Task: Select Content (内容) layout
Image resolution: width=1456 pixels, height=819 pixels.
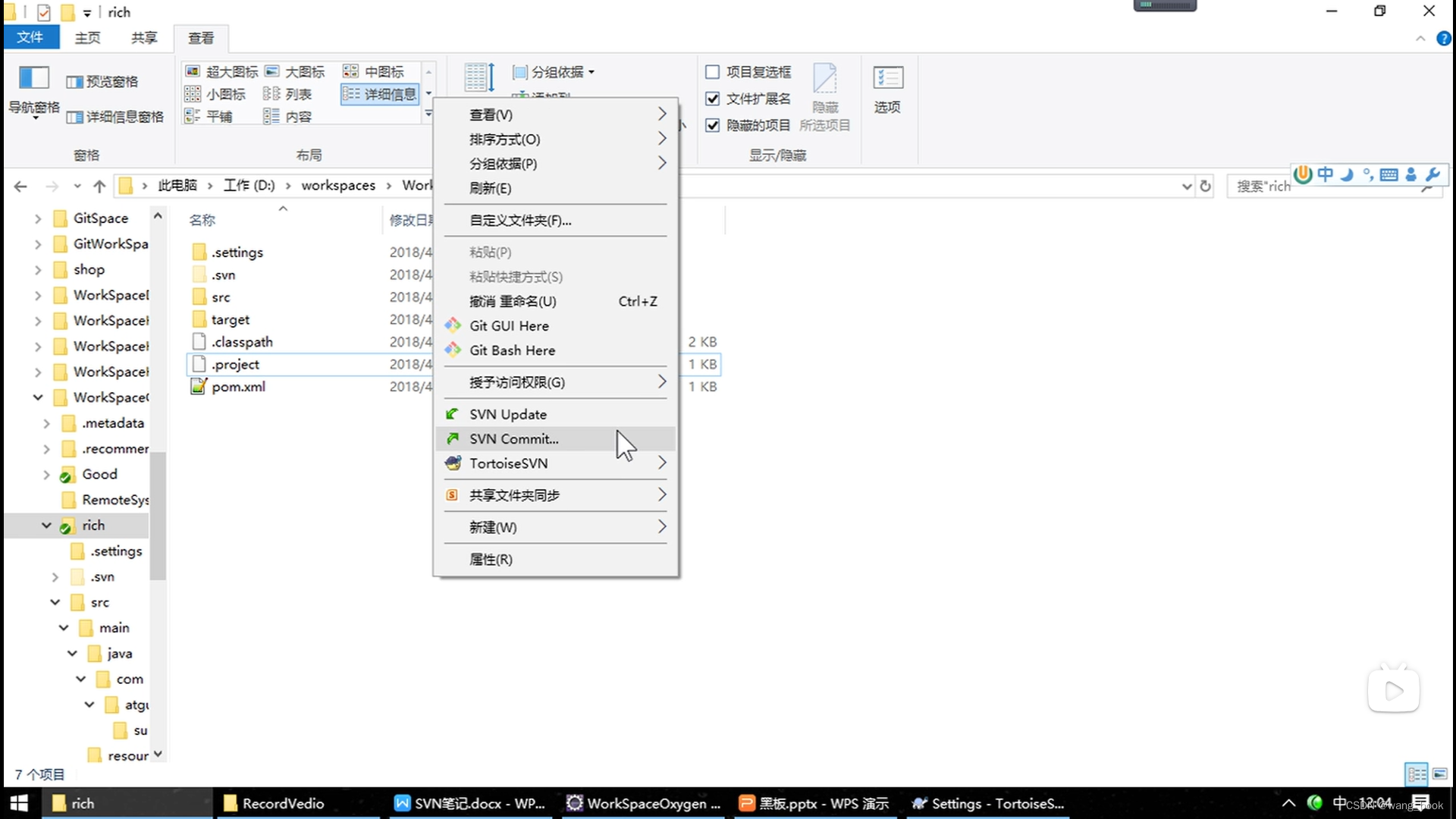Action: 287,116
